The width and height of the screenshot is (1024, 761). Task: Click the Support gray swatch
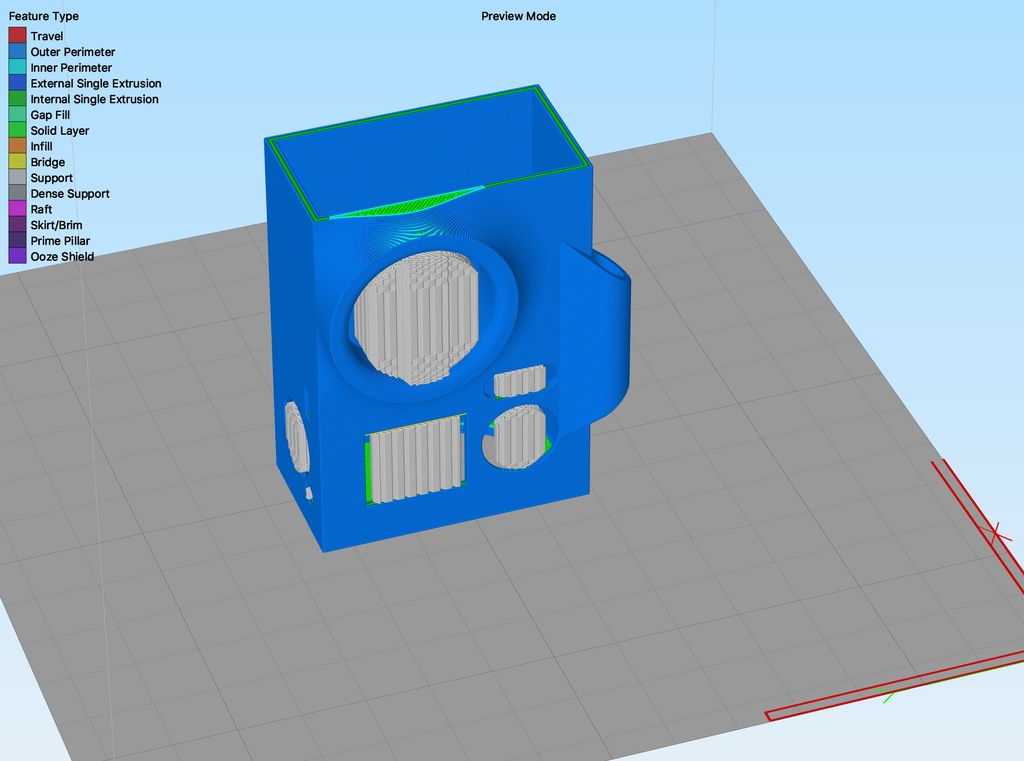17,177
